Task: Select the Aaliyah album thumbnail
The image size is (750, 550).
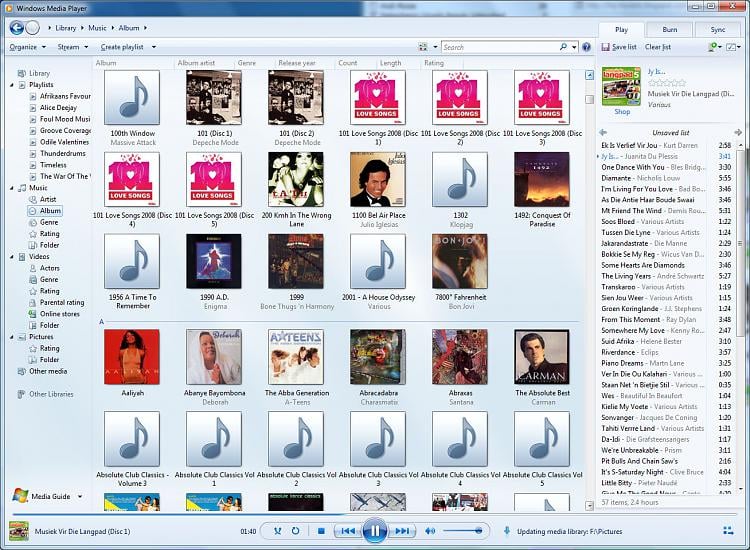Action: pyautogui.click(x=132, y=357)
